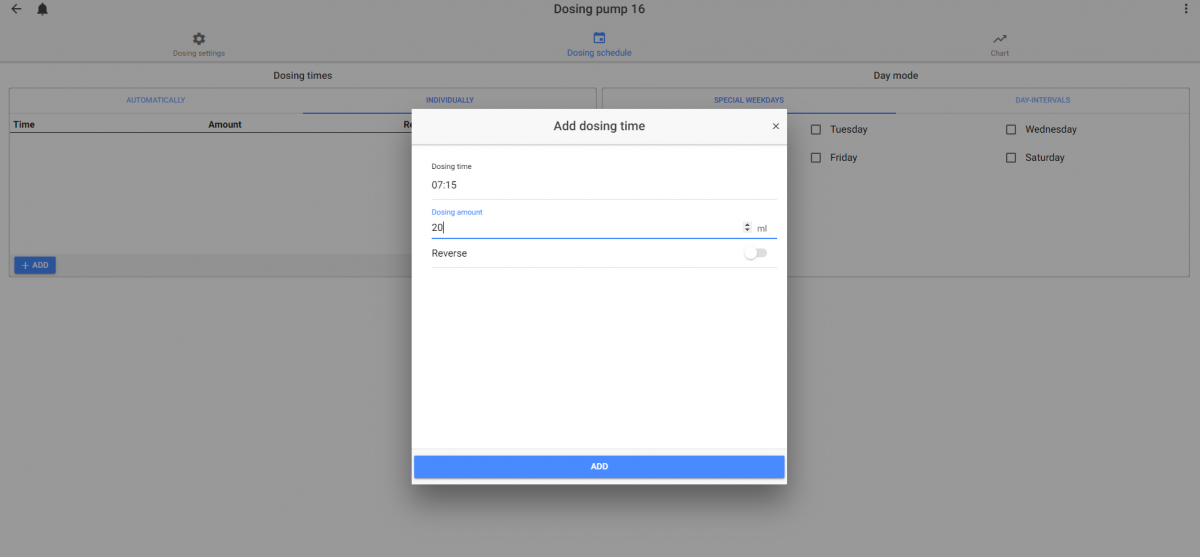Screen dimensions: 1200x557
Task: Click the Time column header
Action: [24, 125]
